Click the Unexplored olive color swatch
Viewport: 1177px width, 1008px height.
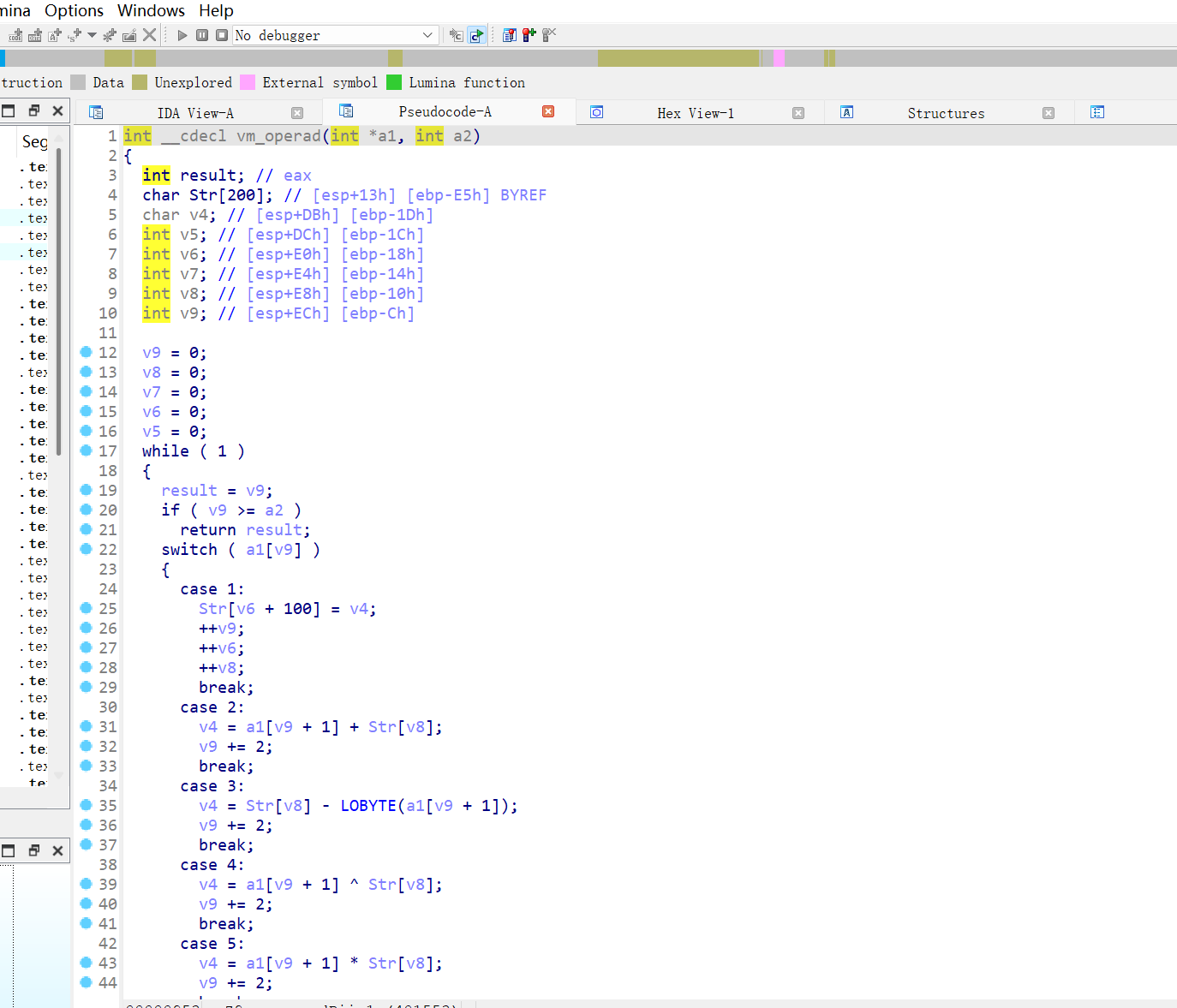(140, 82)
